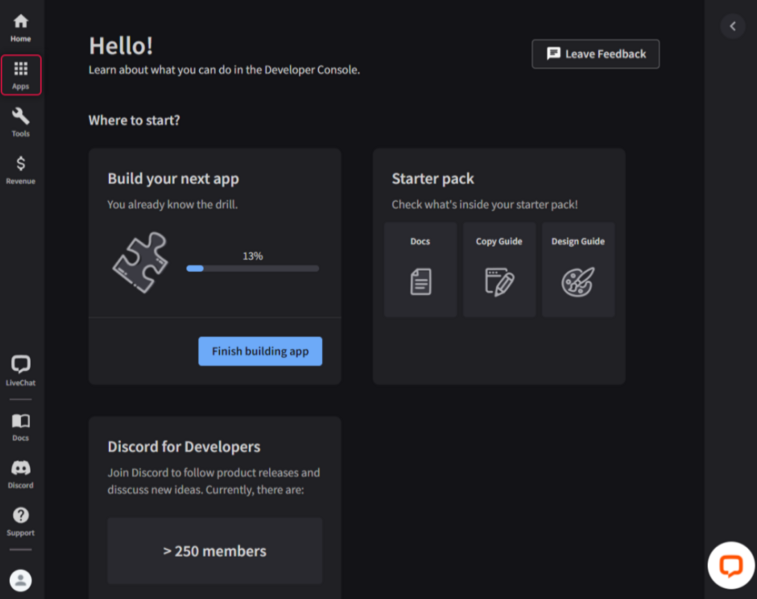Viewport: 757px width, 599px height.
Task: Open the Tools wrench section
Action: click(x=21, y=122)
